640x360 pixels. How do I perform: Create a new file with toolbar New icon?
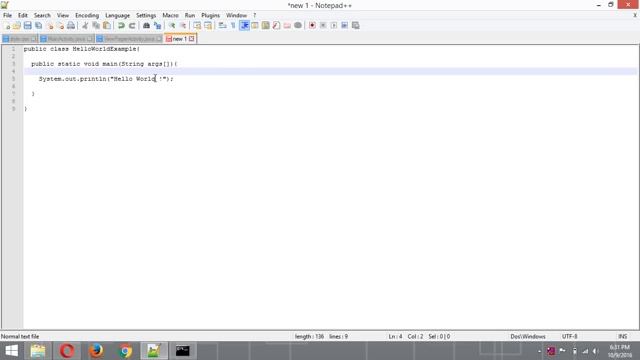click(x=7, y=26)
